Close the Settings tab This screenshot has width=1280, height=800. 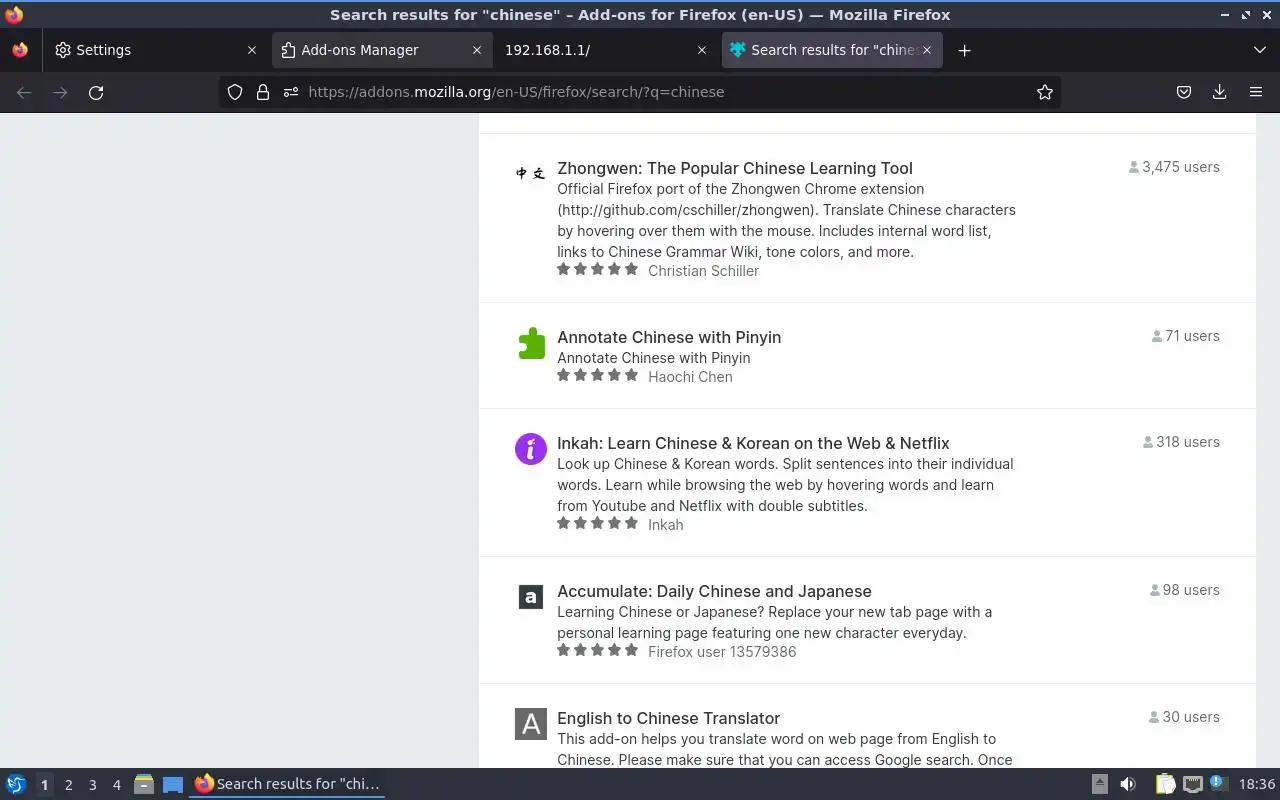point(252,50)
